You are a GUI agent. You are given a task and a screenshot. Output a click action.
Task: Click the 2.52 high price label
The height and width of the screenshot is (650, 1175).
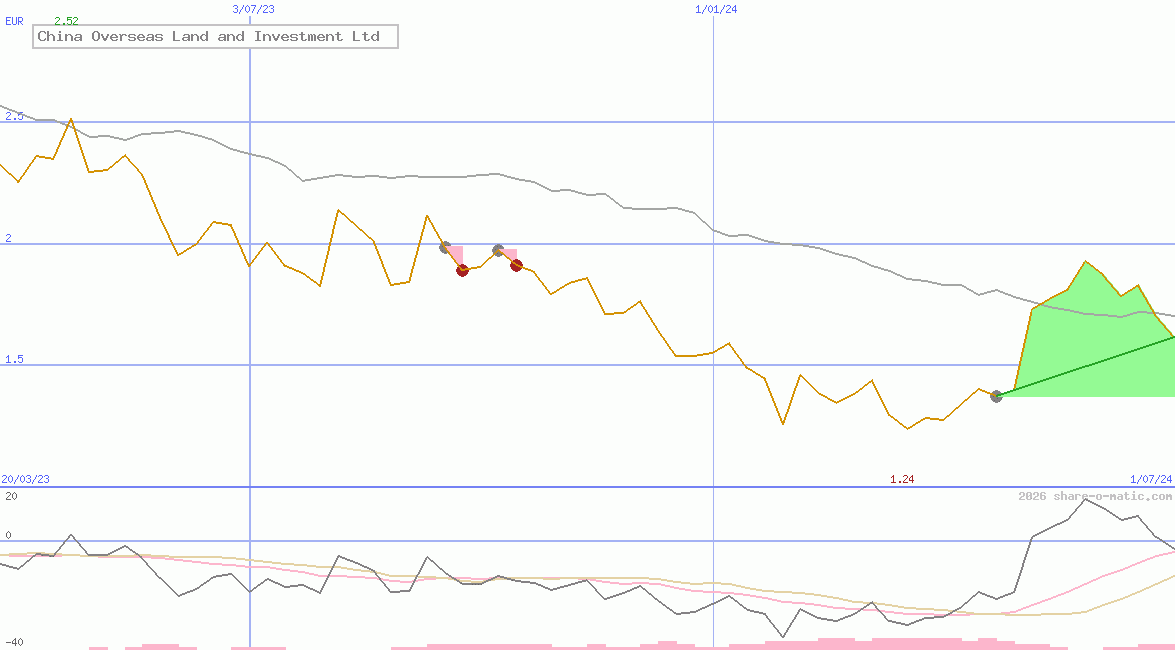coord(66,21)
